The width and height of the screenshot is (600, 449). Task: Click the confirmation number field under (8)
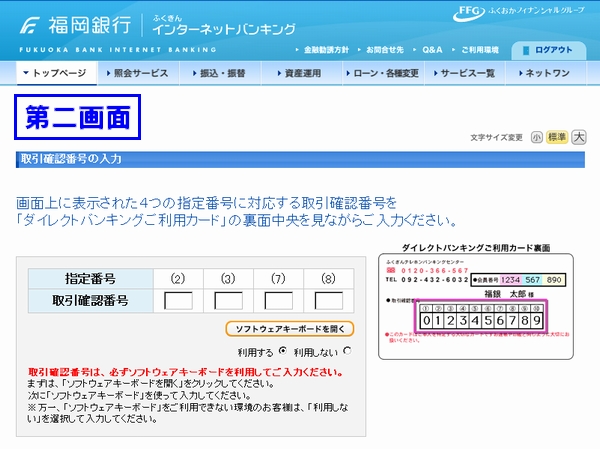coord(329,301)
